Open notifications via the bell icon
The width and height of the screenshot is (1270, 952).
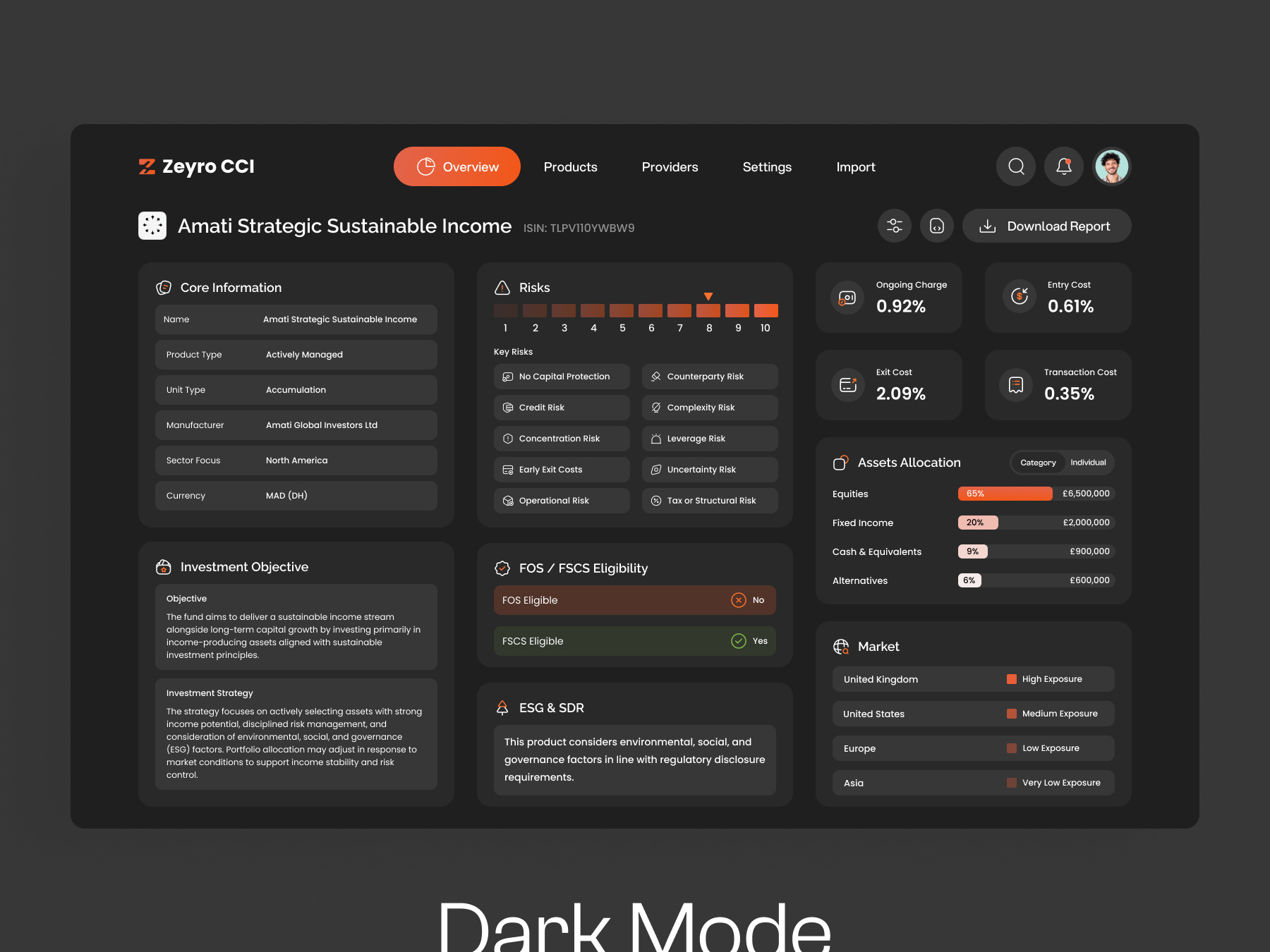click(x=1063, y=166)
